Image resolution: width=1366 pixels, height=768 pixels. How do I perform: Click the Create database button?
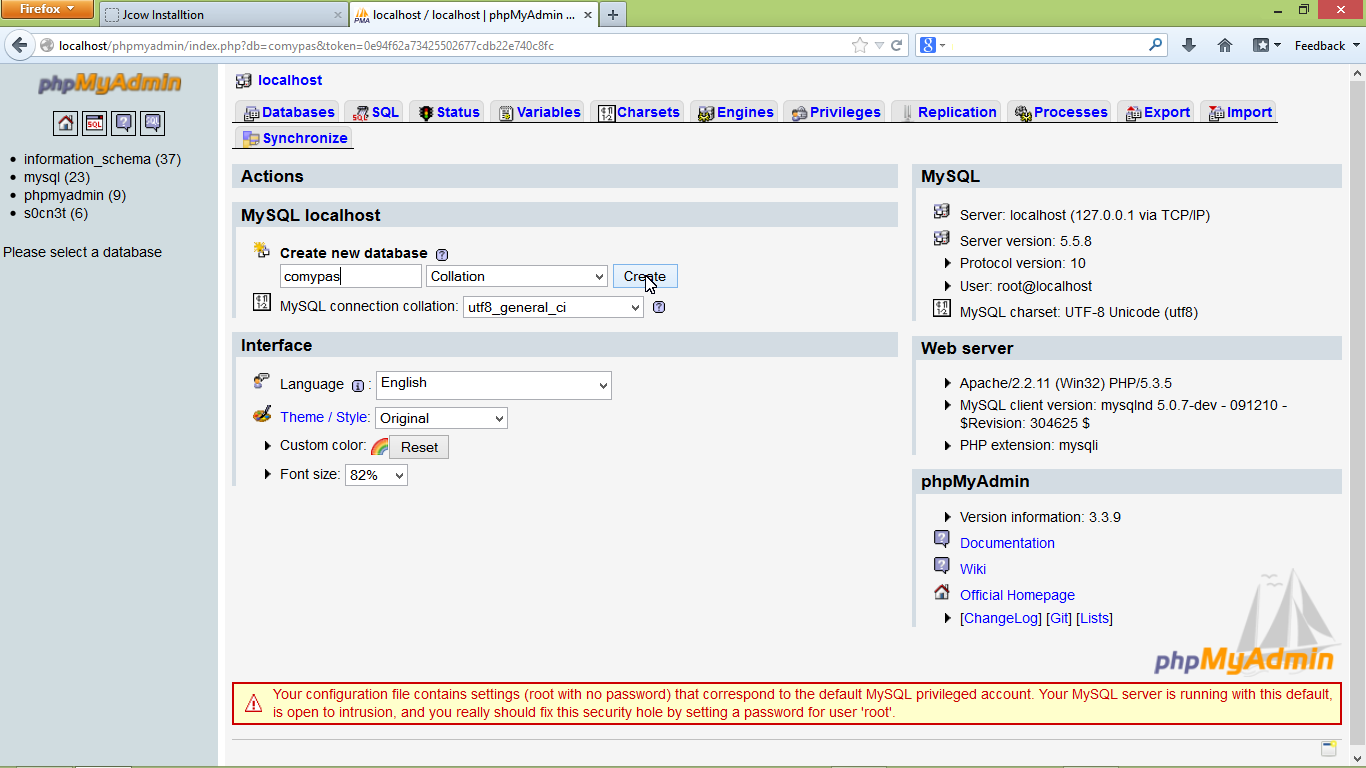[x=645, y=277]
